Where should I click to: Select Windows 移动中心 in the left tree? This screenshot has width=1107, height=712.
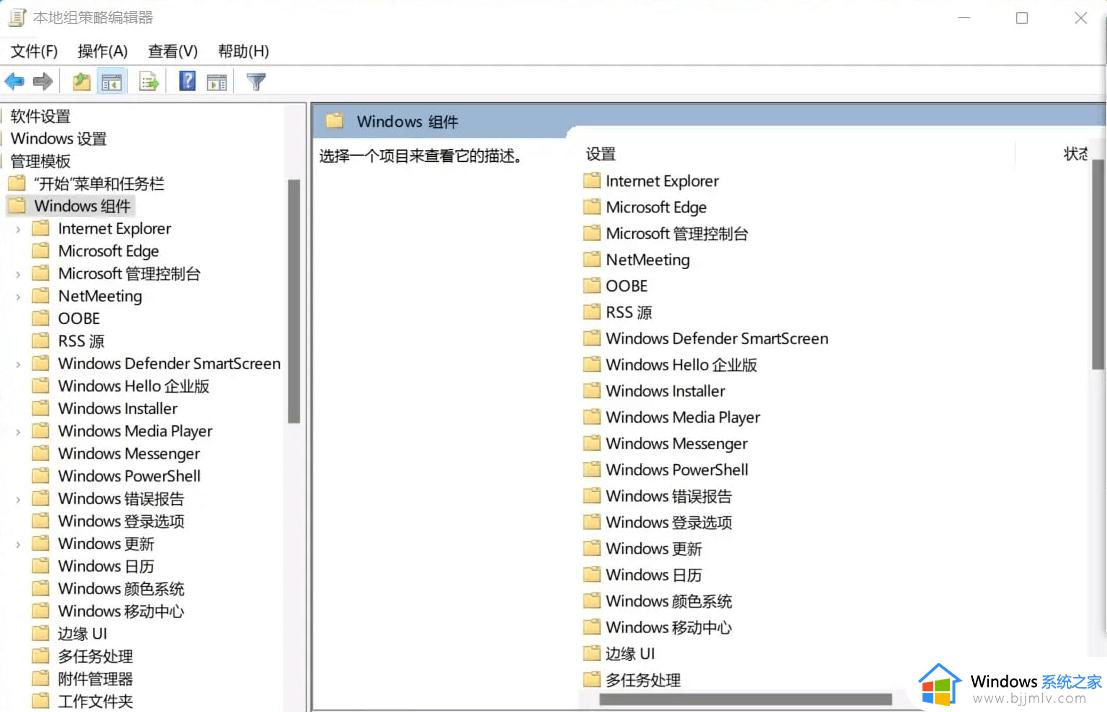121,612
